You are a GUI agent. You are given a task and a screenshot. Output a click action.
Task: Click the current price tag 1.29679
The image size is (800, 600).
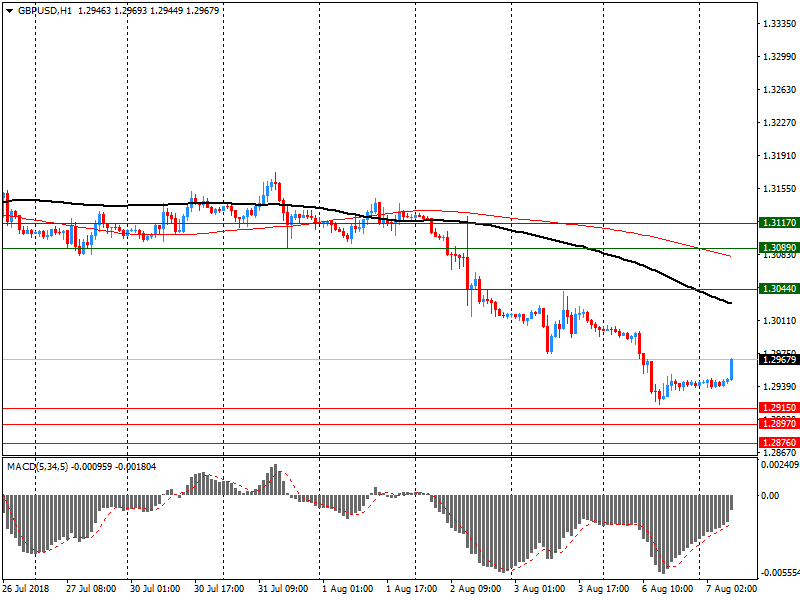[778, 360]
